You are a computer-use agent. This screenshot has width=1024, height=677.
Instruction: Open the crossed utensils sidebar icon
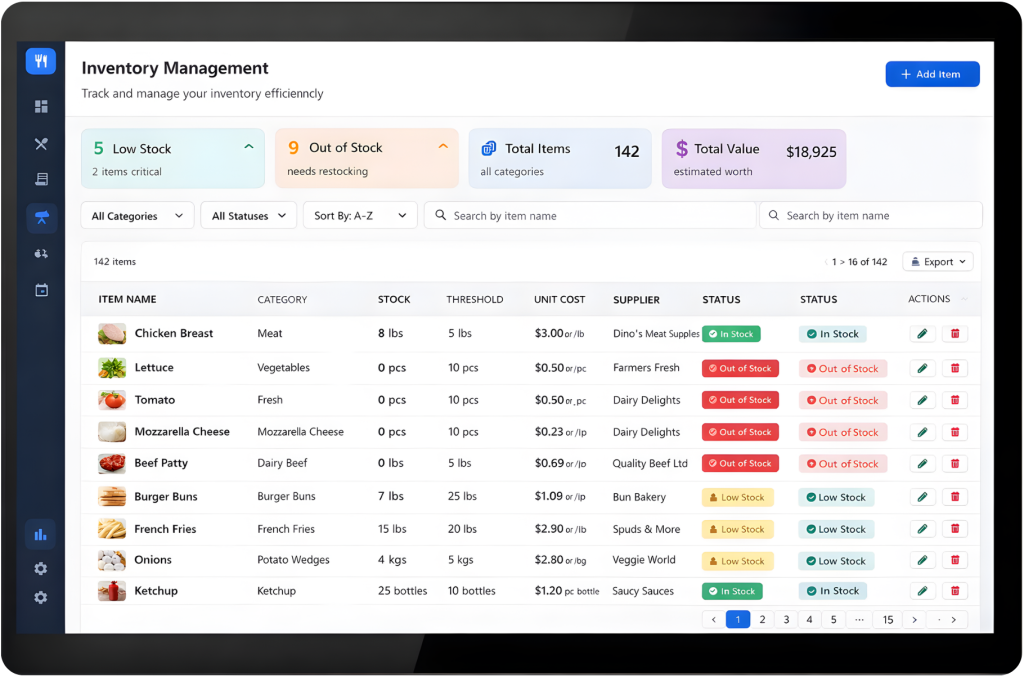[41, 144]
